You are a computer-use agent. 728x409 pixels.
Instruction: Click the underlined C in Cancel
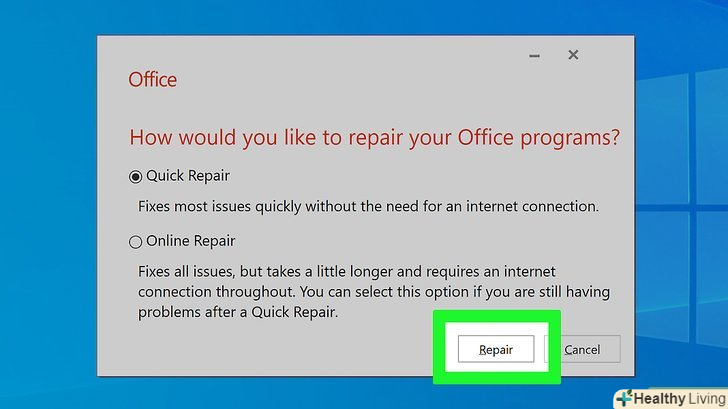568,350
